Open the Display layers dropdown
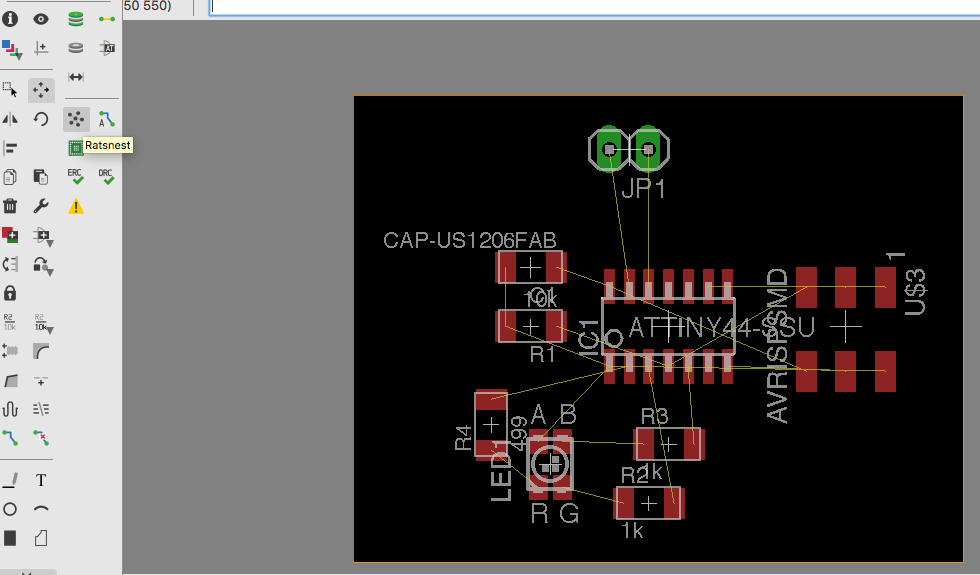 click(11, 49)
